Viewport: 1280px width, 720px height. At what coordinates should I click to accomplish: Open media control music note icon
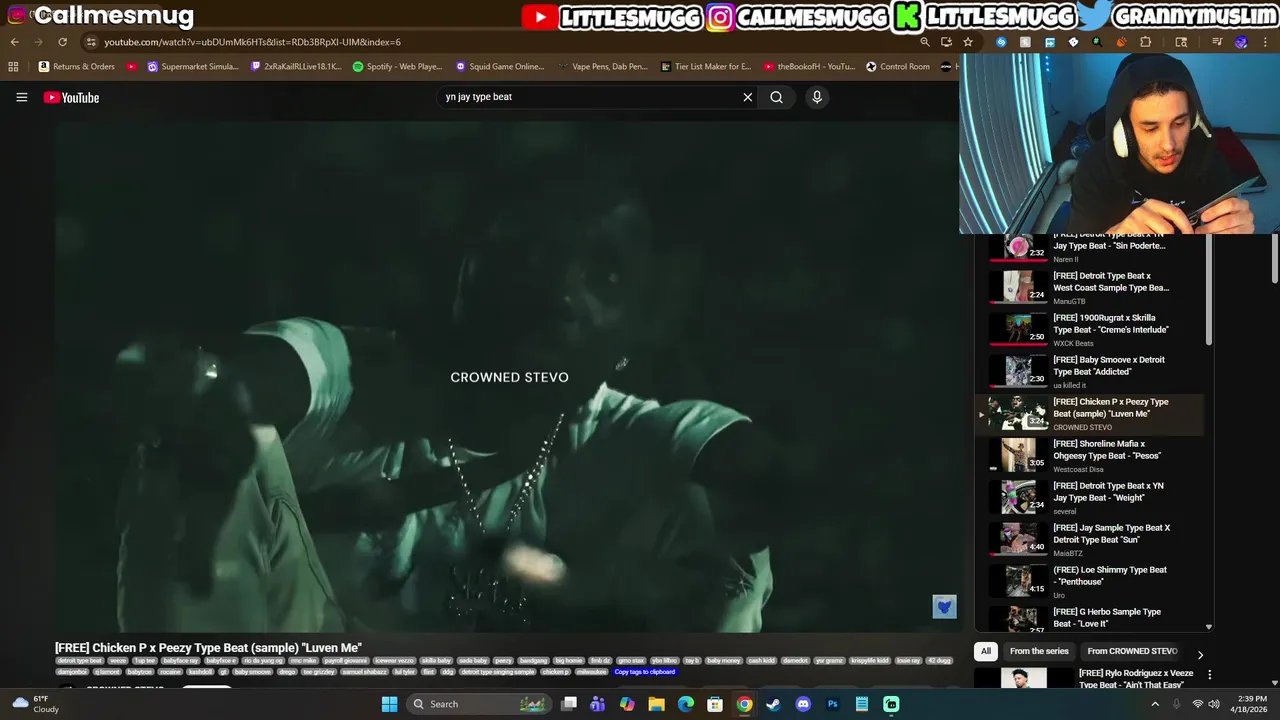click(1217, 42)
